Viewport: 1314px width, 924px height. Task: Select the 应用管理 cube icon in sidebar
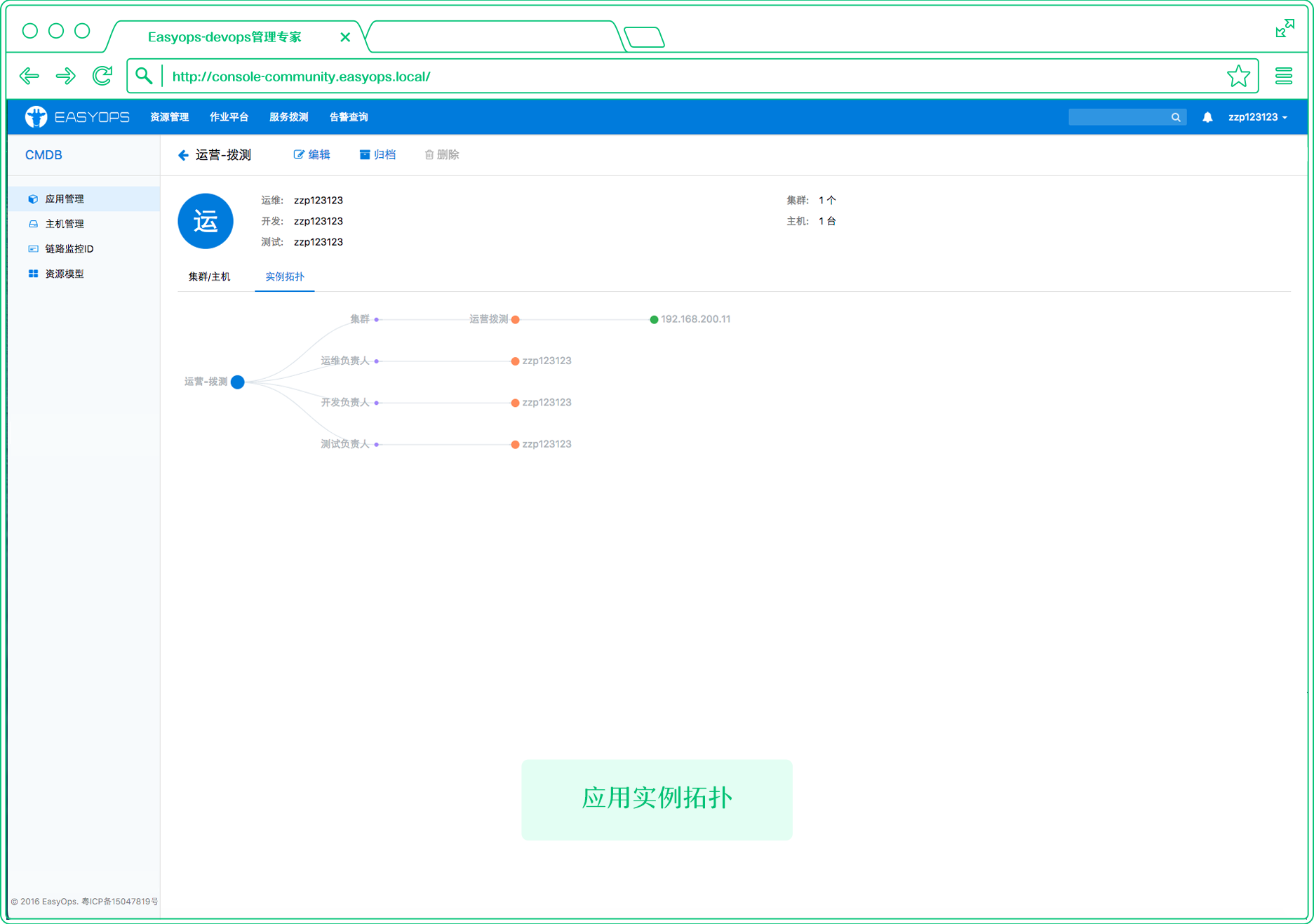[x=33, y=199]
